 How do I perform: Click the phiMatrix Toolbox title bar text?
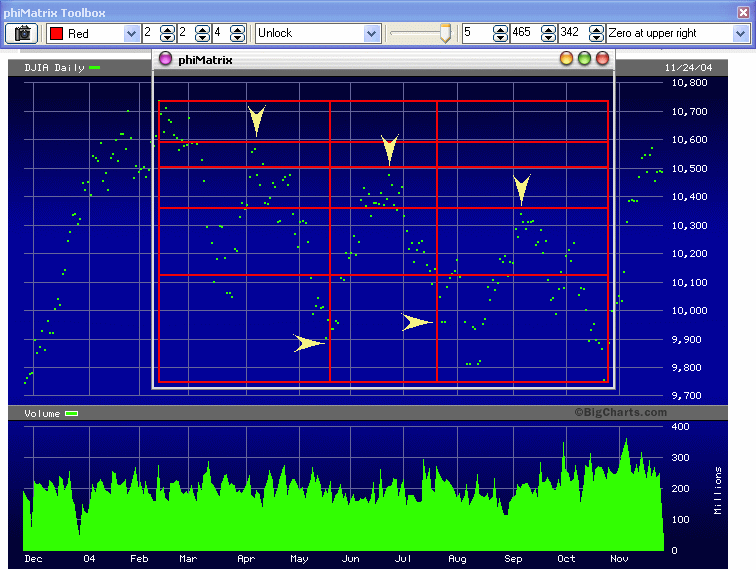[x=54, y=13]
